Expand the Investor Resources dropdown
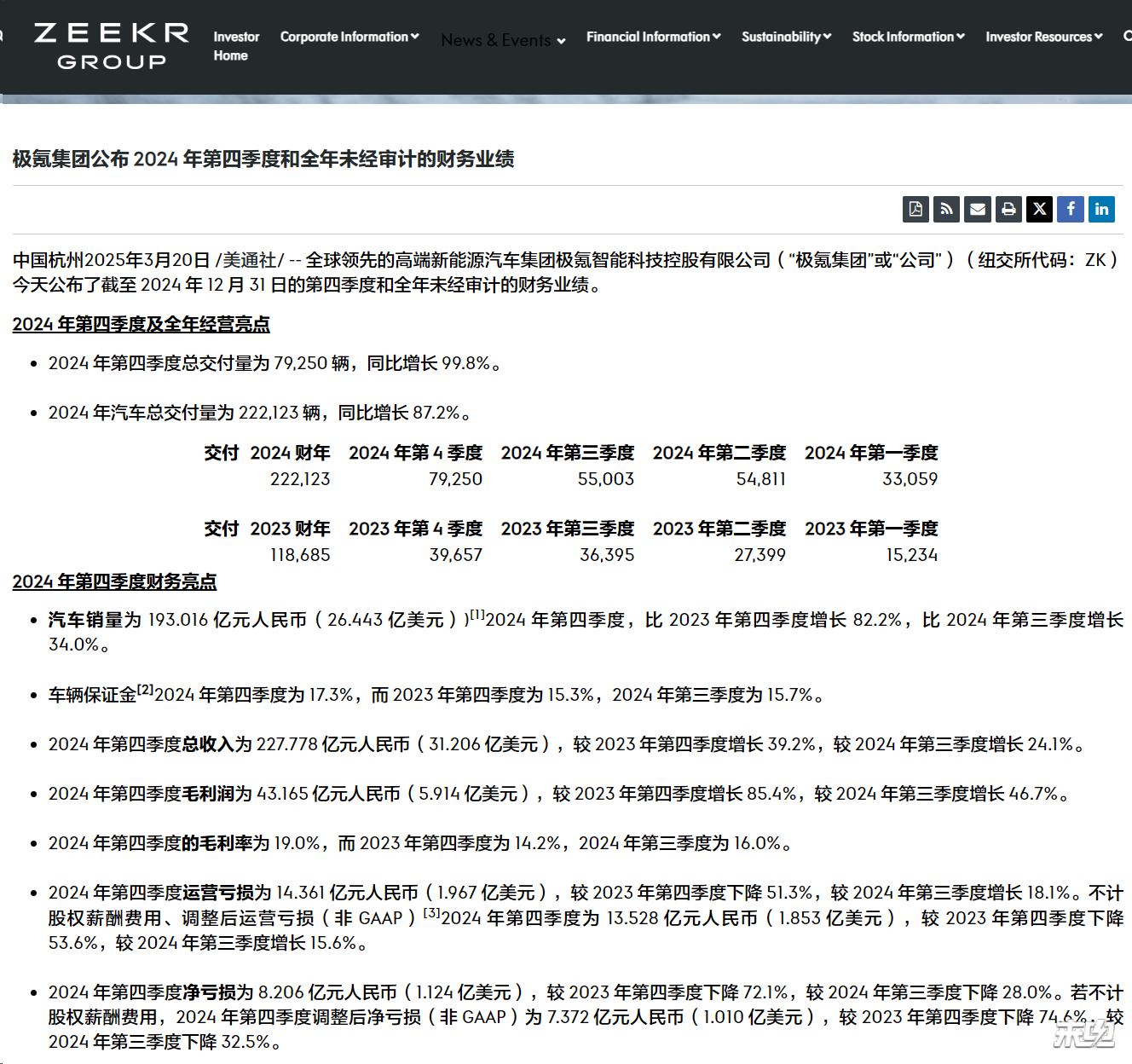The image size is (1132, 1064). (1044, 37)
